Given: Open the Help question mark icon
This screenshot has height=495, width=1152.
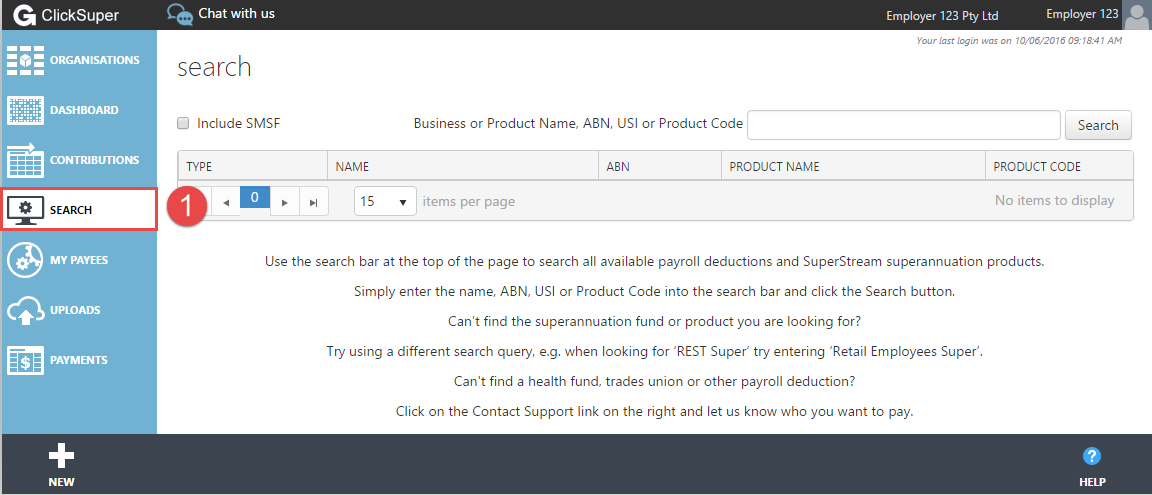Looking at the screenshot, I should [1092, 456].
